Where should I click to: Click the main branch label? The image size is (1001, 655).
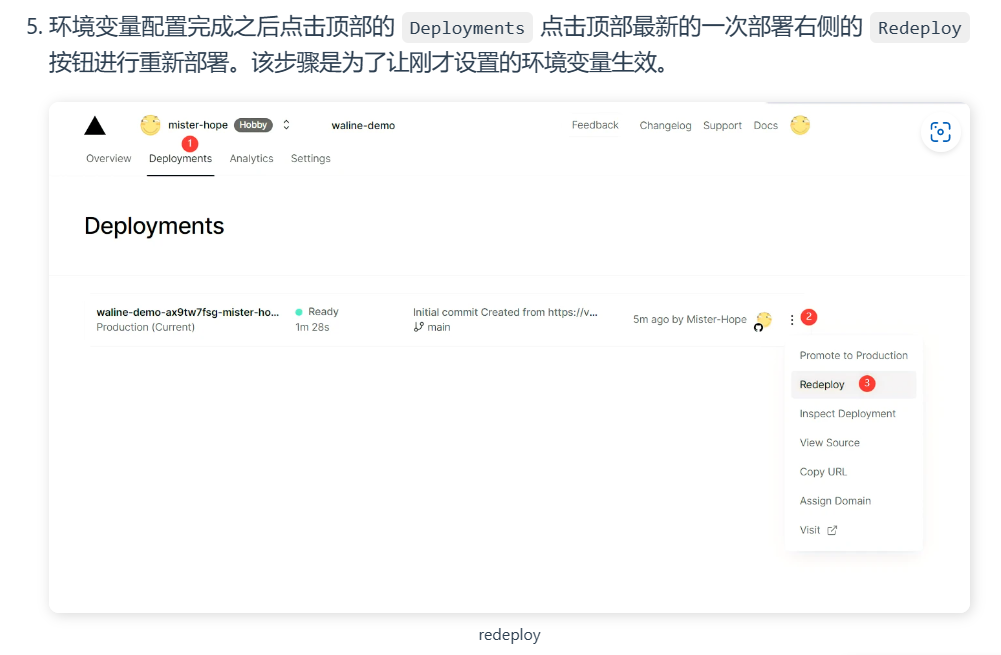pyautogui.click(x=439, y=328)
